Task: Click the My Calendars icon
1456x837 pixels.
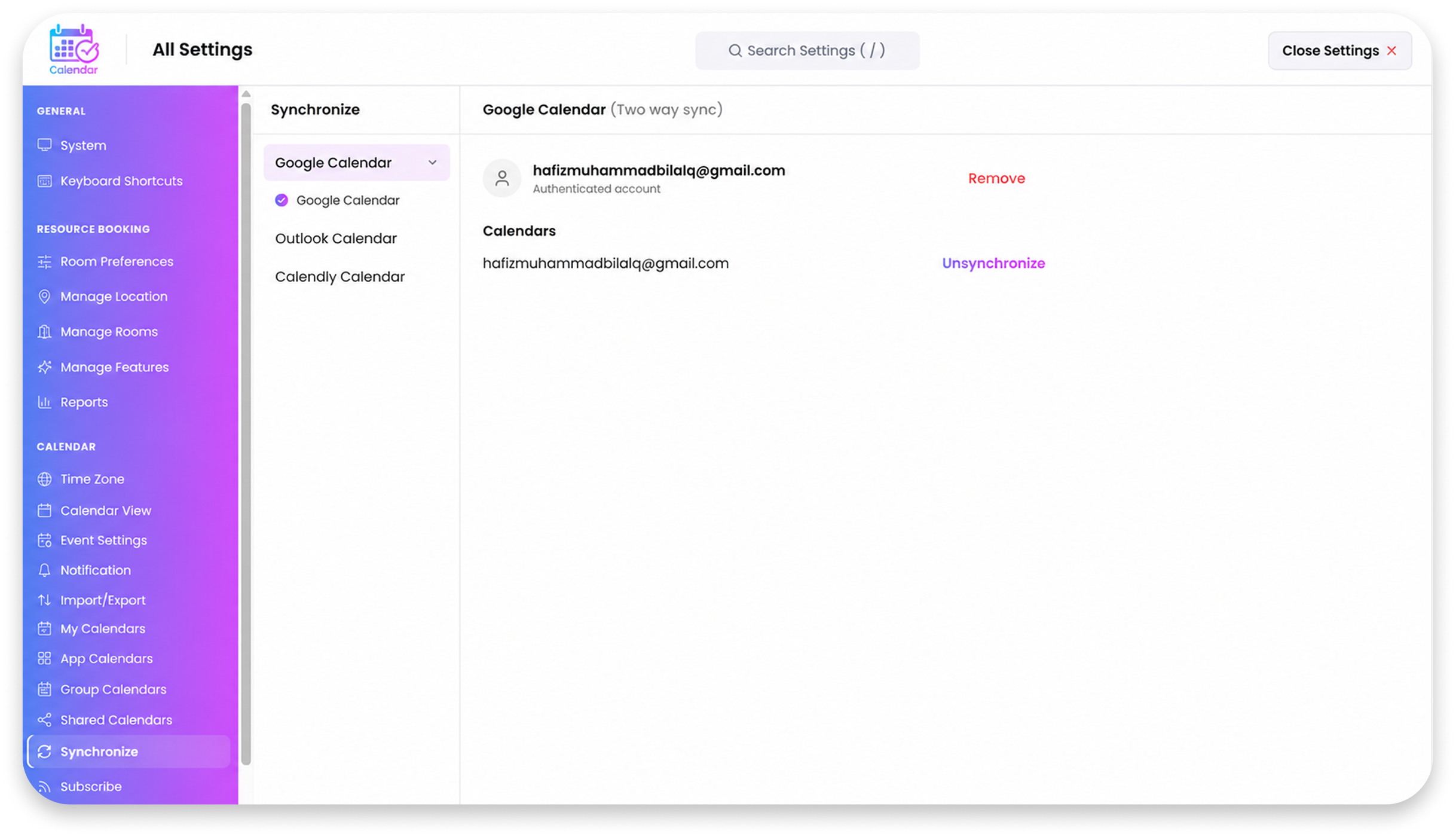Action: [44, 628]
